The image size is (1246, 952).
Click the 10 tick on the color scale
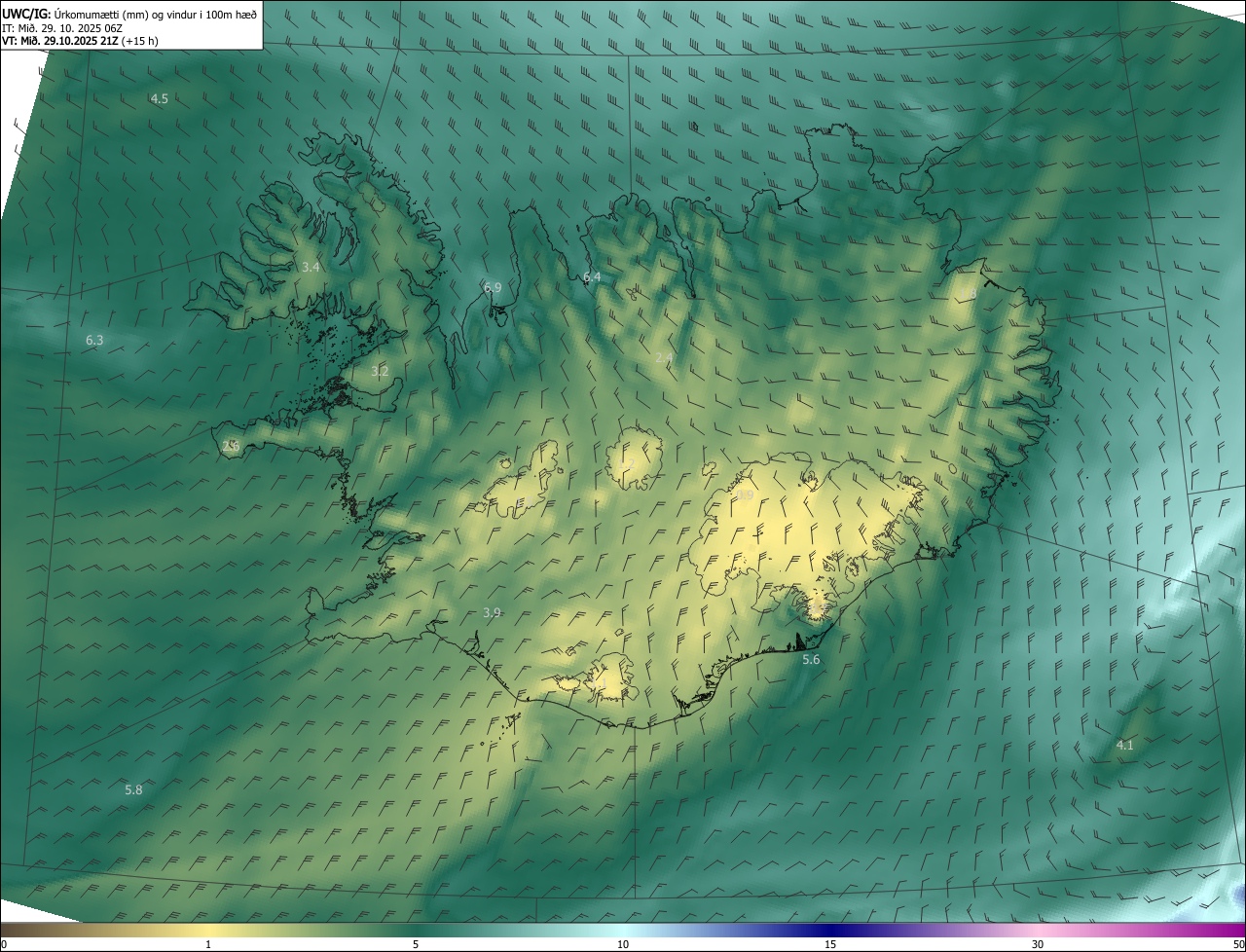click(x=623, y=944)
